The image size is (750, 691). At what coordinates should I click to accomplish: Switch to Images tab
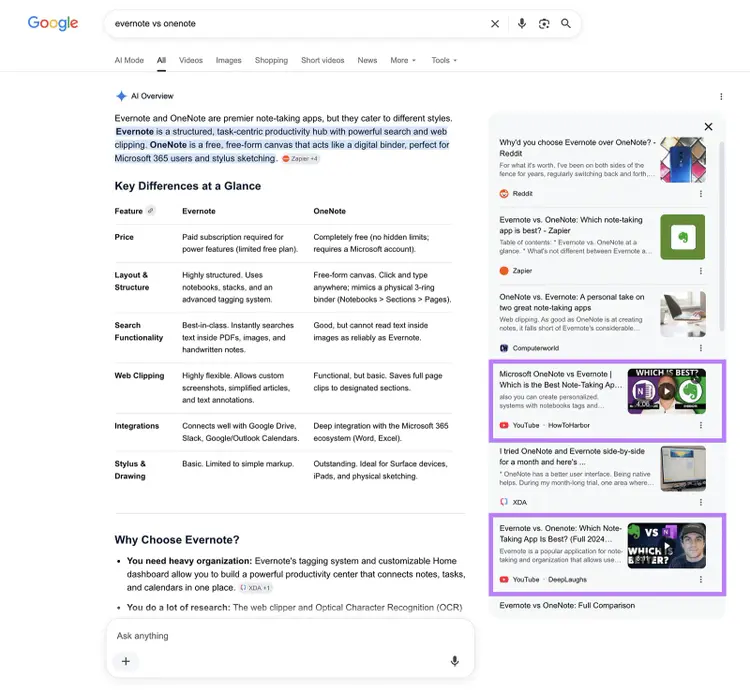pos(229,60)
